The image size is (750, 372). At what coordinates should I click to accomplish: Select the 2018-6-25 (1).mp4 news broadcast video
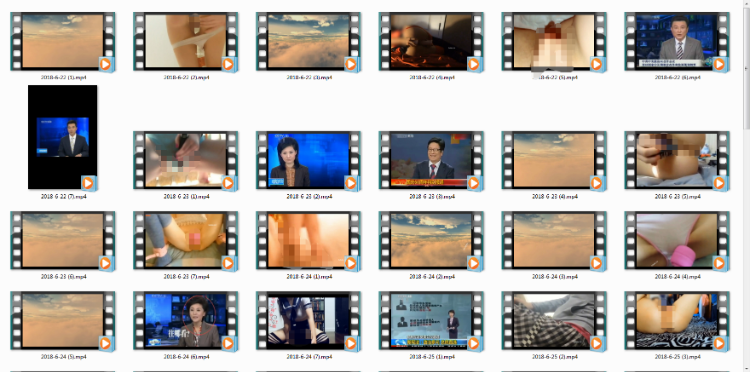[x=431, y=320]
